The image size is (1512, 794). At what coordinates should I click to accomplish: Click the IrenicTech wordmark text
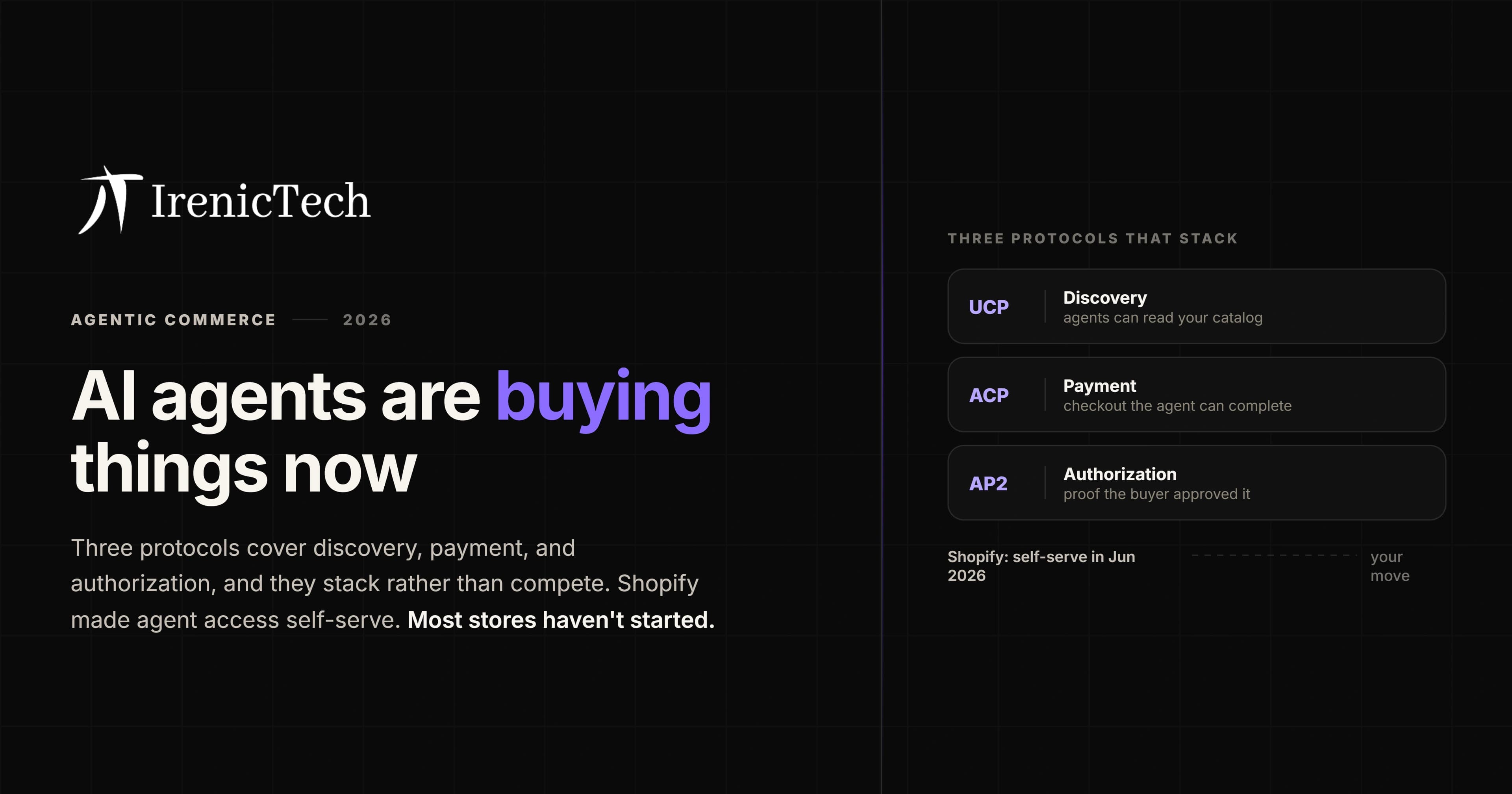[261, 201]
